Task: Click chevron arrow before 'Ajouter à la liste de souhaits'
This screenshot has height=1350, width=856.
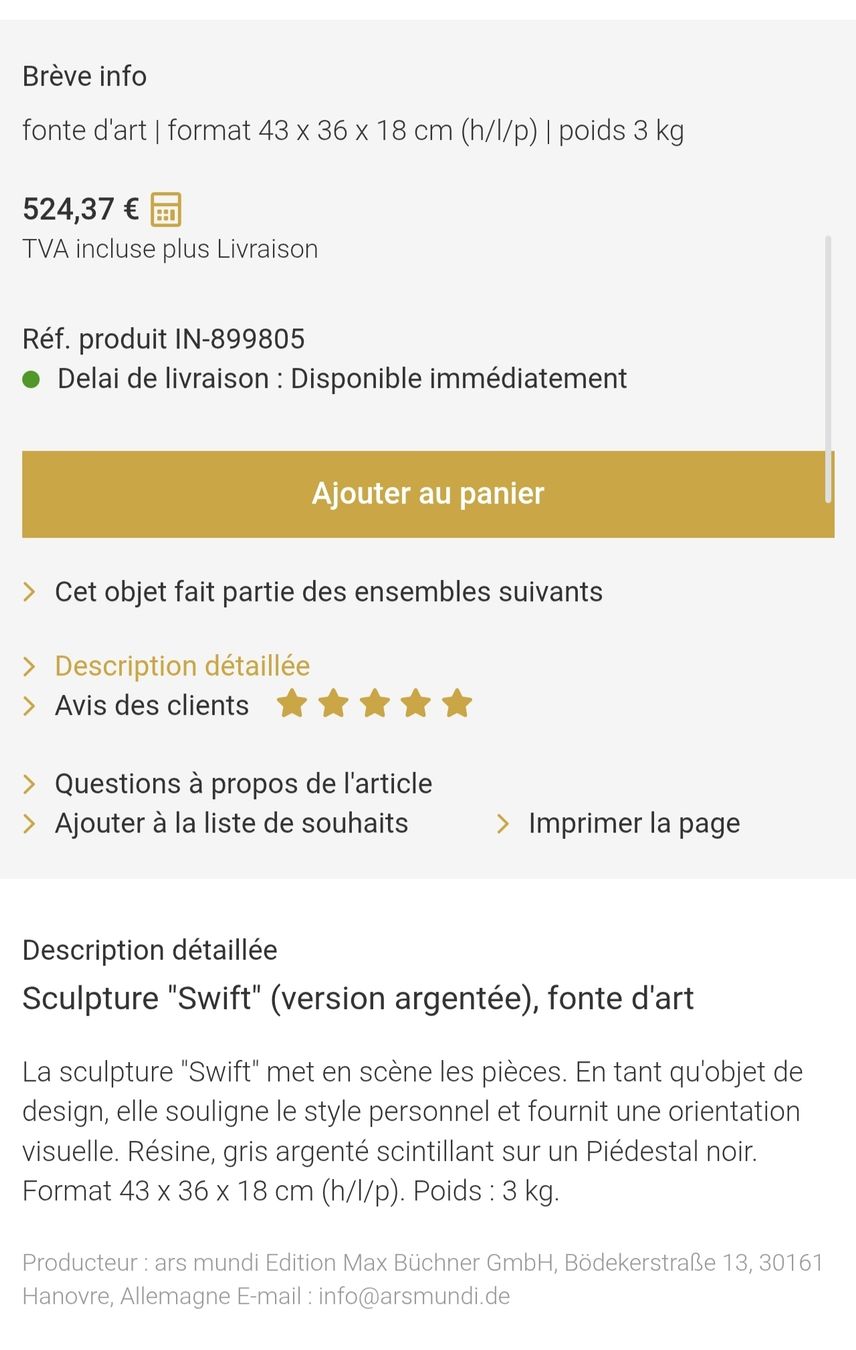Action: coord(30,824)
